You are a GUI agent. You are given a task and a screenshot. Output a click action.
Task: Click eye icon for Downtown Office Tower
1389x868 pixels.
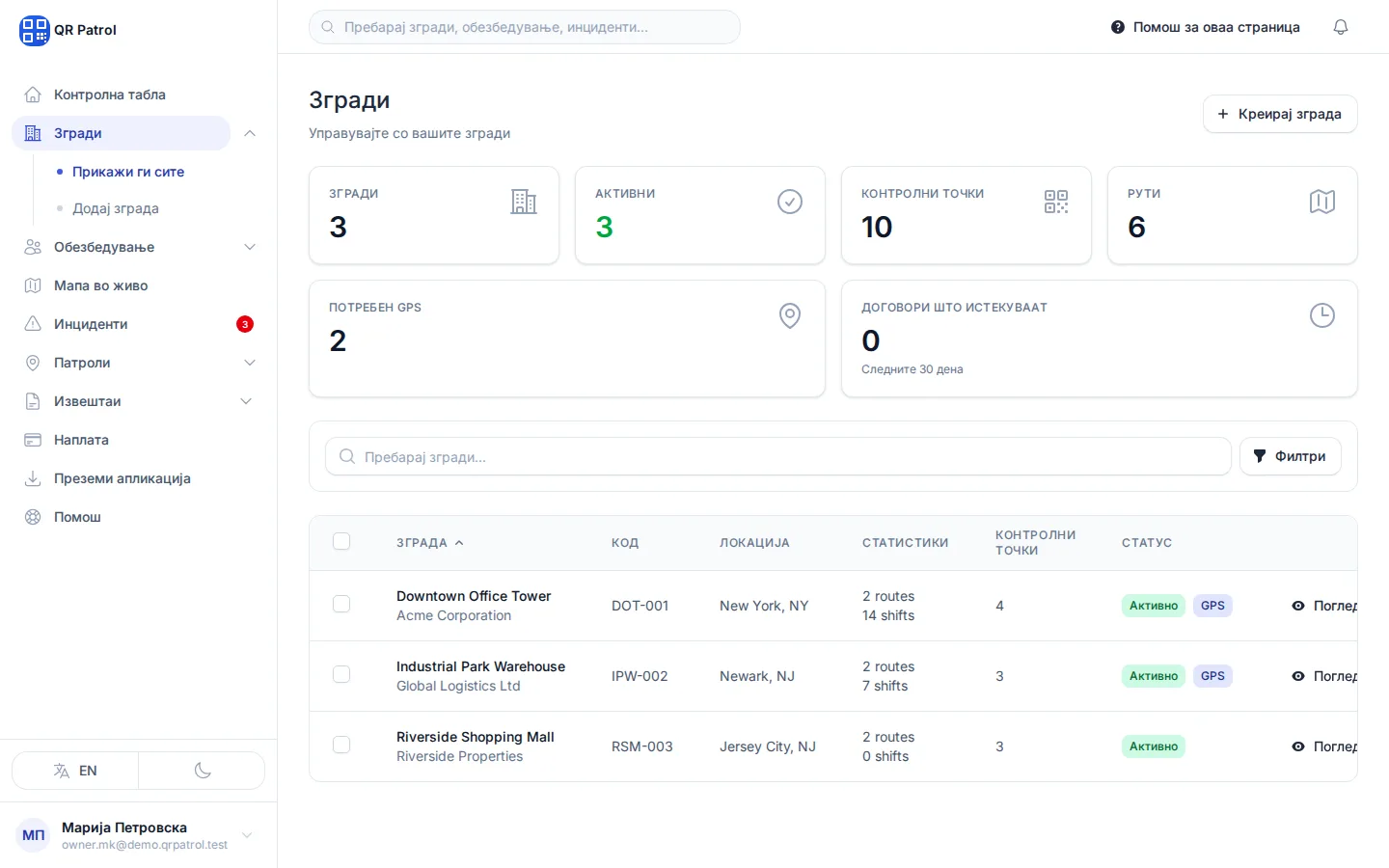click(x=1298, y=606)
